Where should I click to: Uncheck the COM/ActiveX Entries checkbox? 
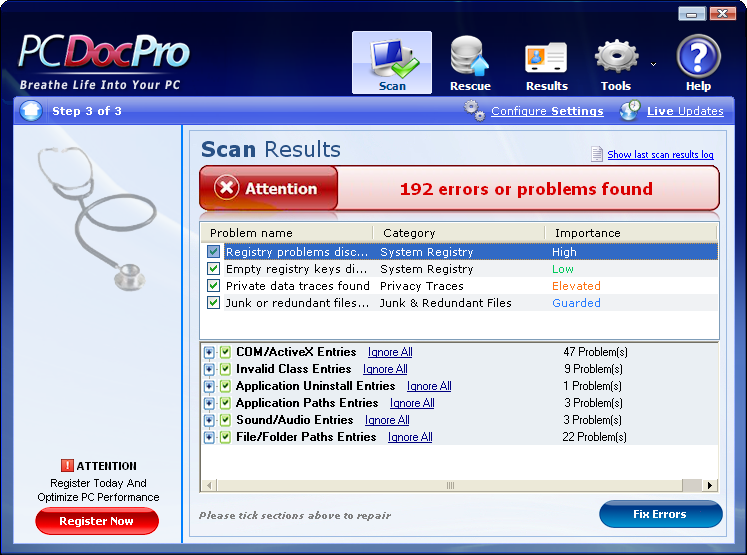coord(225,352)
